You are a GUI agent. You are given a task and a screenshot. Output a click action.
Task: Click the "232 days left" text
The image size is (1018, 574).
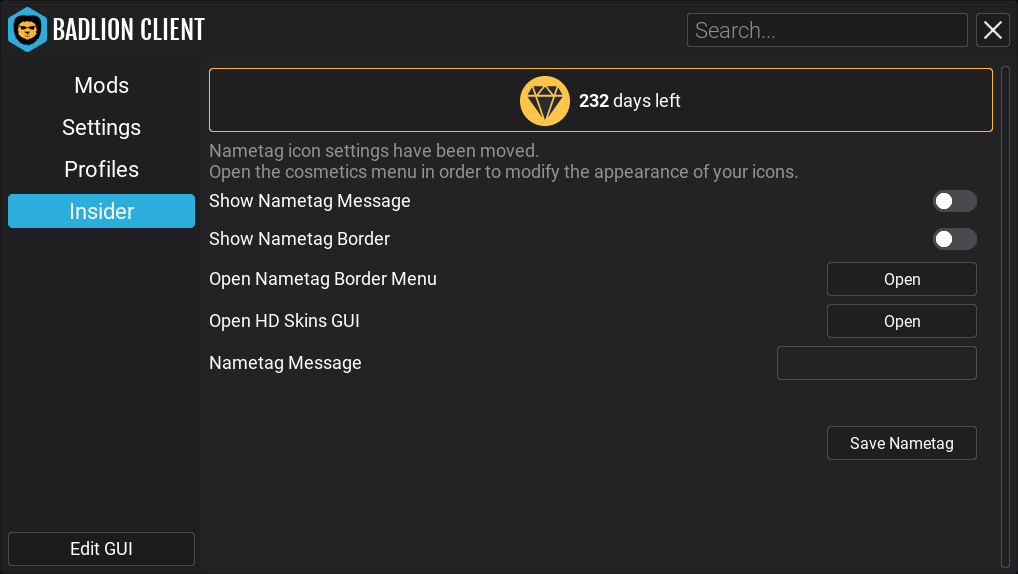pos(629,101)
